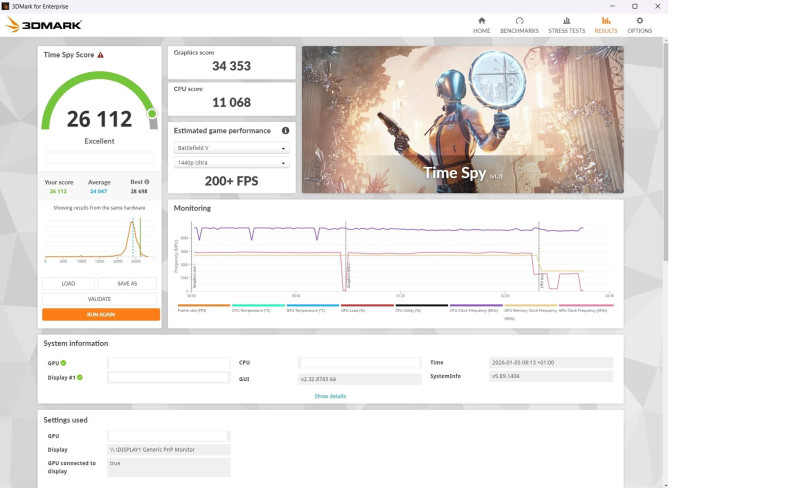Click the Graphics score value 34 353
The image size is (800, 488).
[232, 66]
